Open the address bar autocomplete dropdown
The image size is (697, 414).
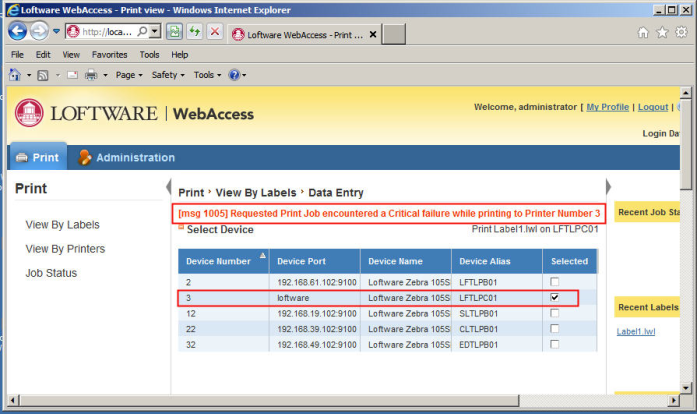[155, 32]
